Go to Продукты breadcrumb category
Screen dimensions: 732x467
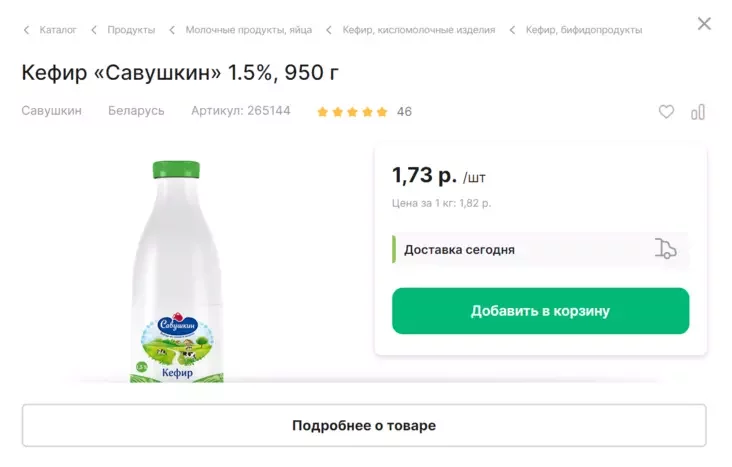point(131,30)
